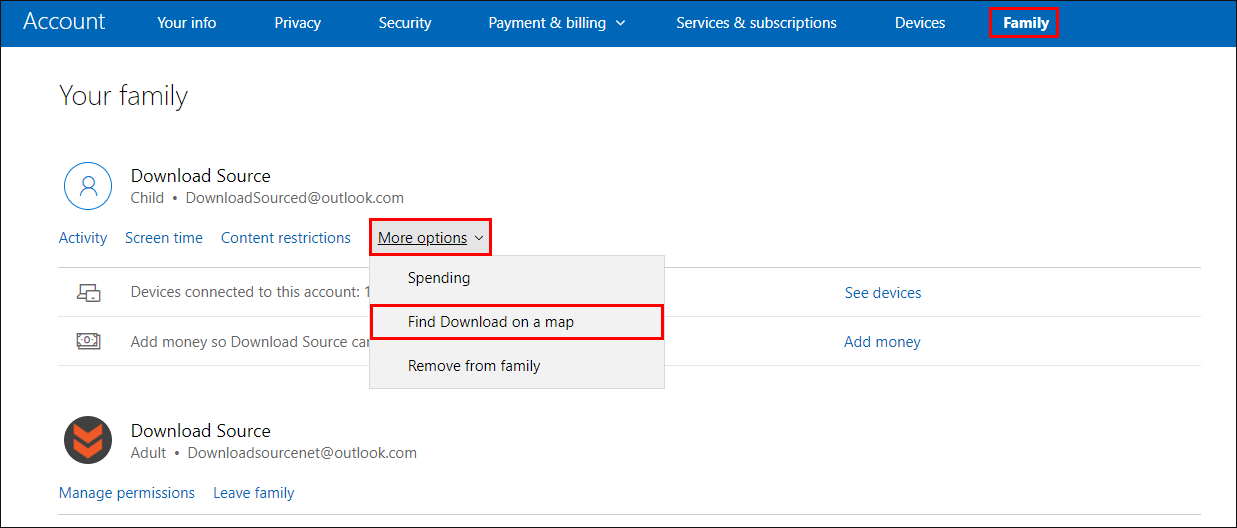
Task: Select Find Download on a map
Action: pos(517,322)
